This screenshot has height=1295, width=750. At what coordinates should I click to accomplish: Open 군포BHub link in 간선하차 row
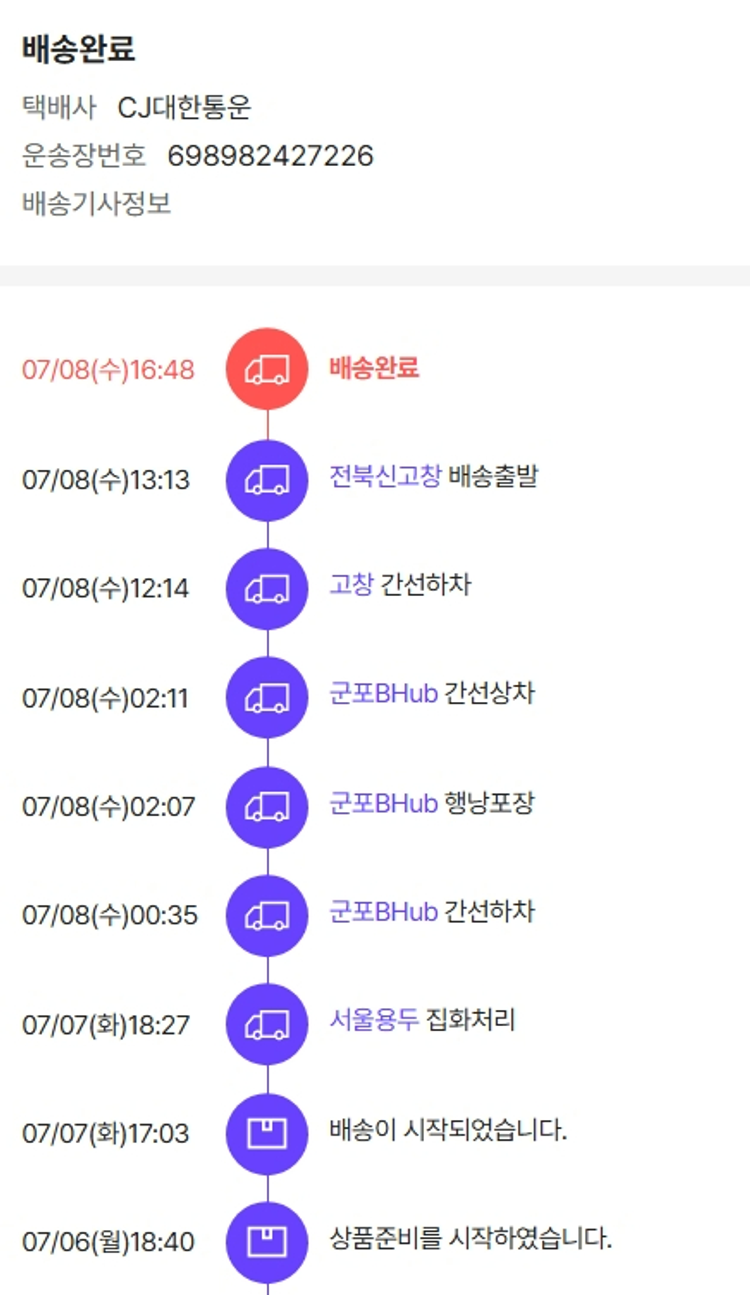pos(384,911)
